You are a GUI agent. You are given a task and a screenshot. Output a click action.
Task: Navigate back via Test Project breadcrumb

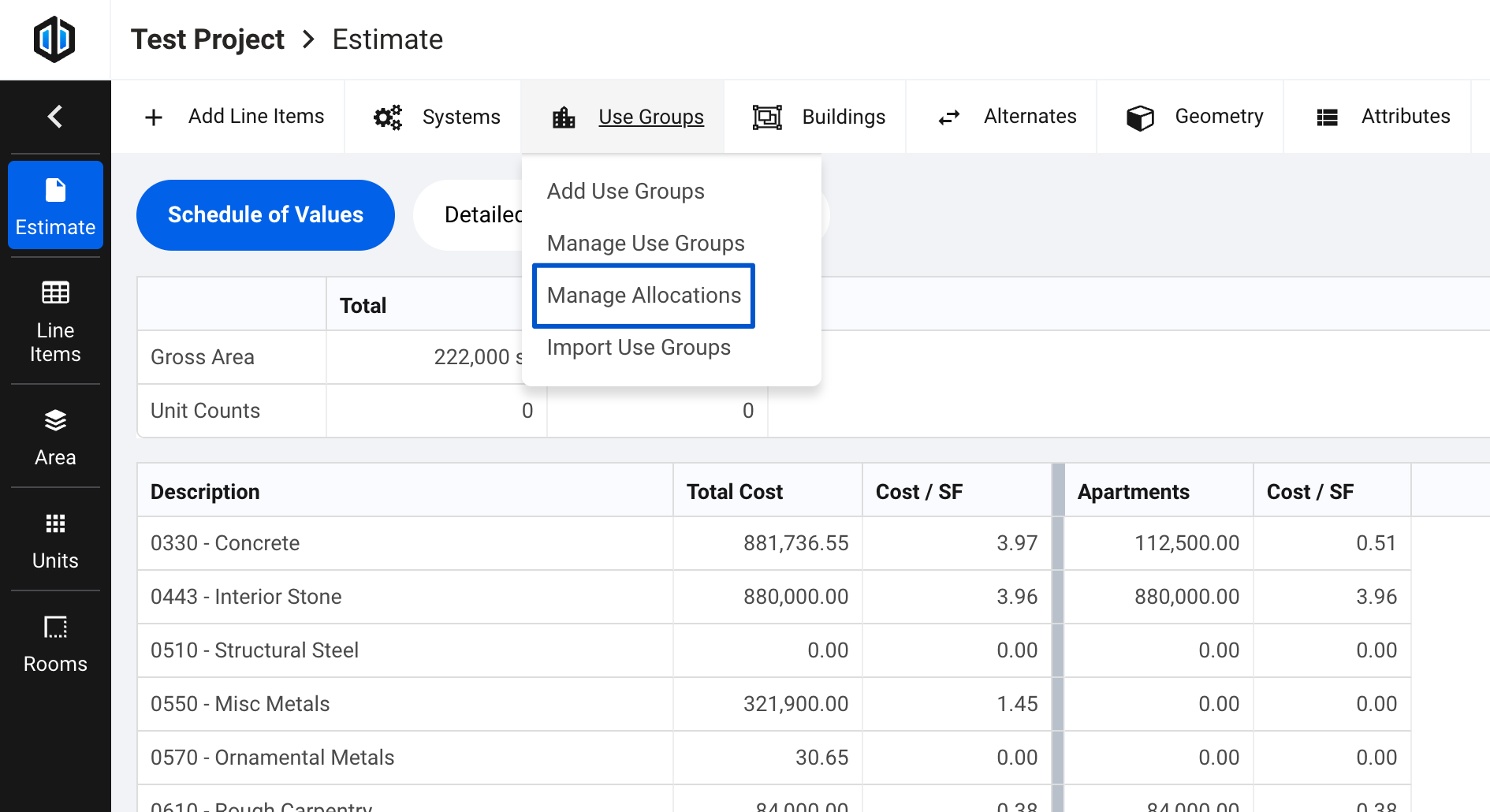pyautogui.click(x=207, y=39)
